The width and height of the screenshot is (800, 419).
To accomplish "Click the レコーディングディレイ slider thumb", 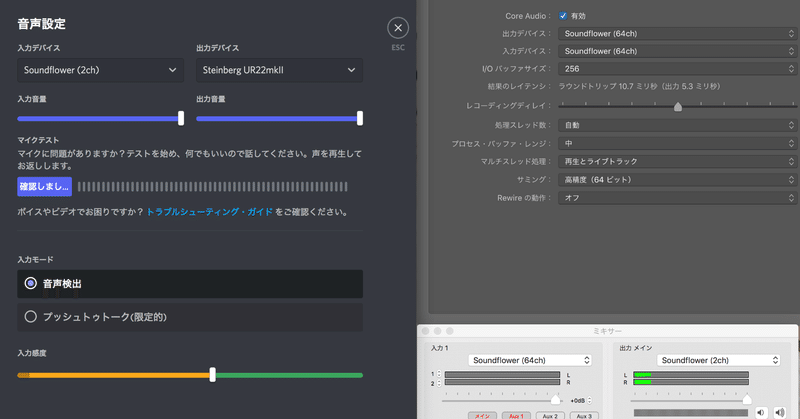I will coord(678,107).
